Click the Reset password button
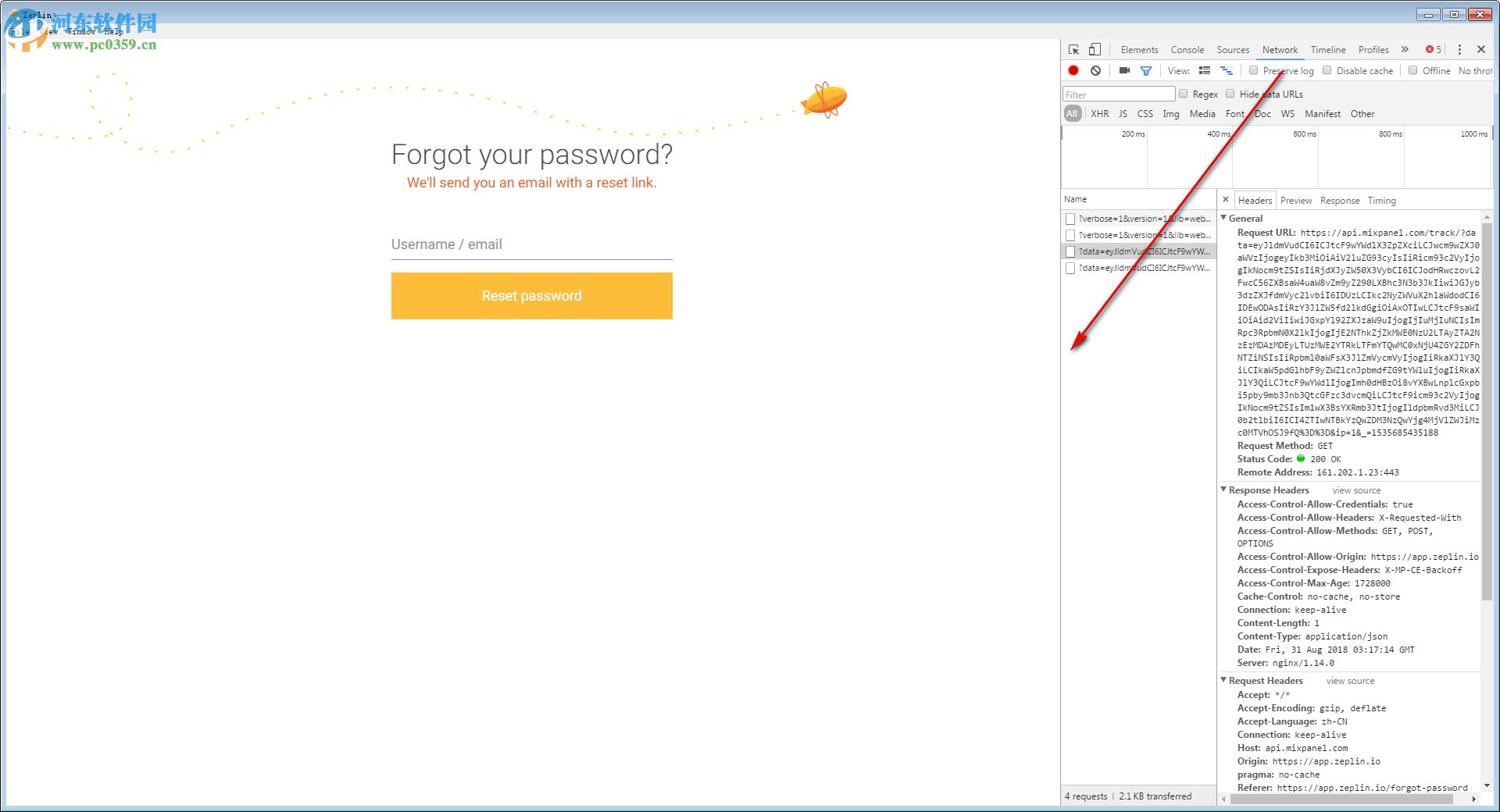1500x812 pixels. (531, 296)
